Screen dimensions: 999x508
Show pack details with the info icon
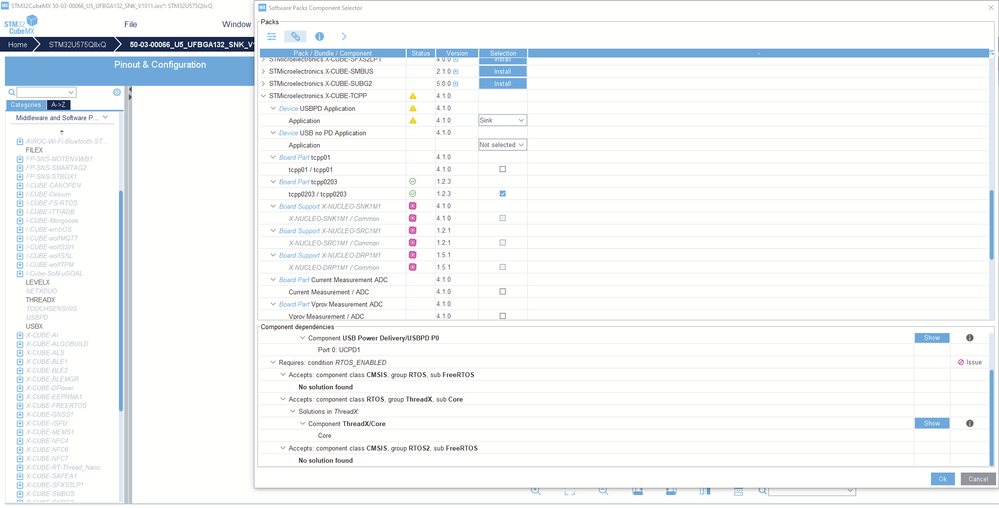[319, 36]
